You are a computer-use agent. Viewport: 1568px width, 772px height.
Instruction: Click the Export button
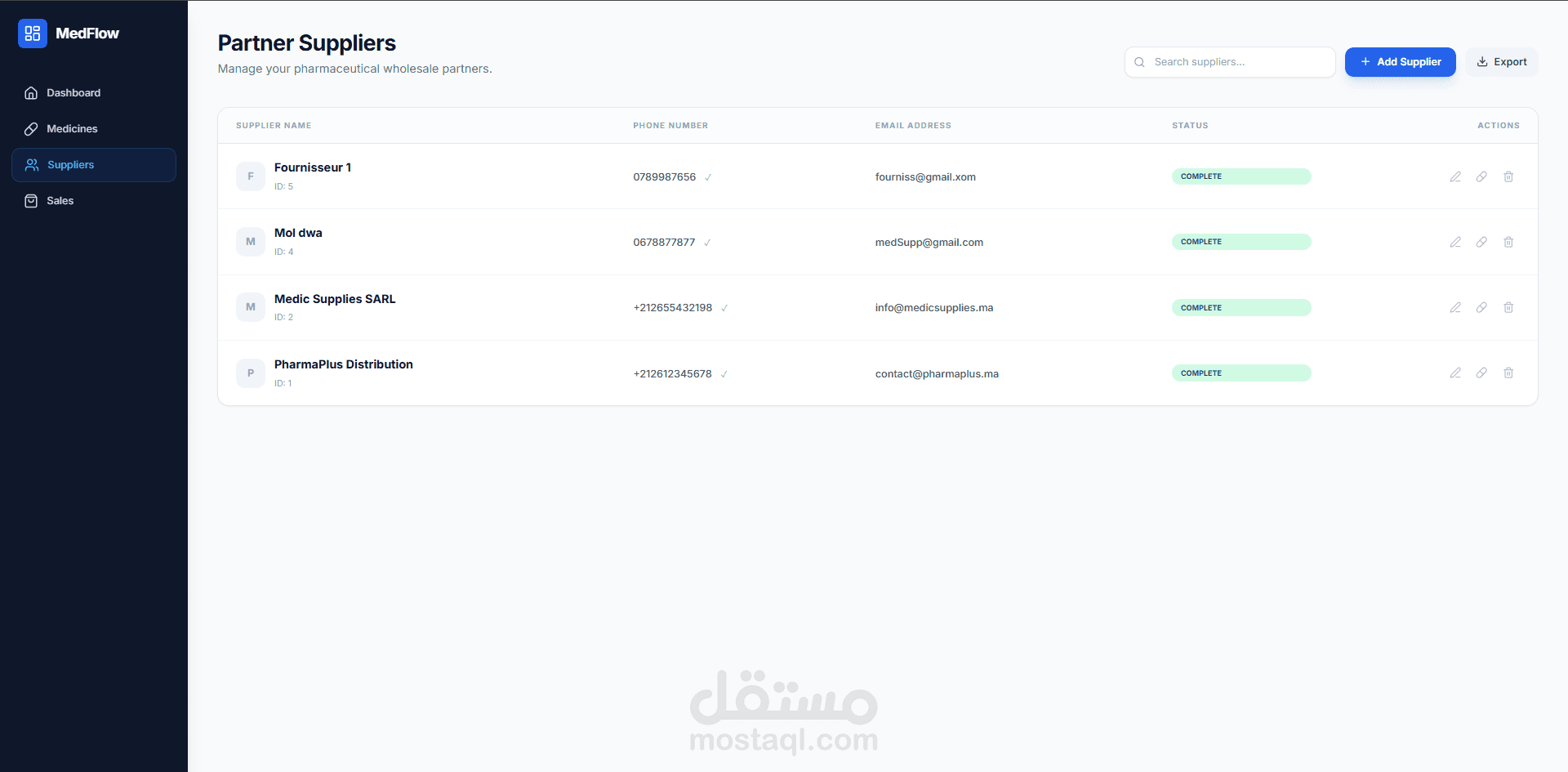click(1501, 62)
